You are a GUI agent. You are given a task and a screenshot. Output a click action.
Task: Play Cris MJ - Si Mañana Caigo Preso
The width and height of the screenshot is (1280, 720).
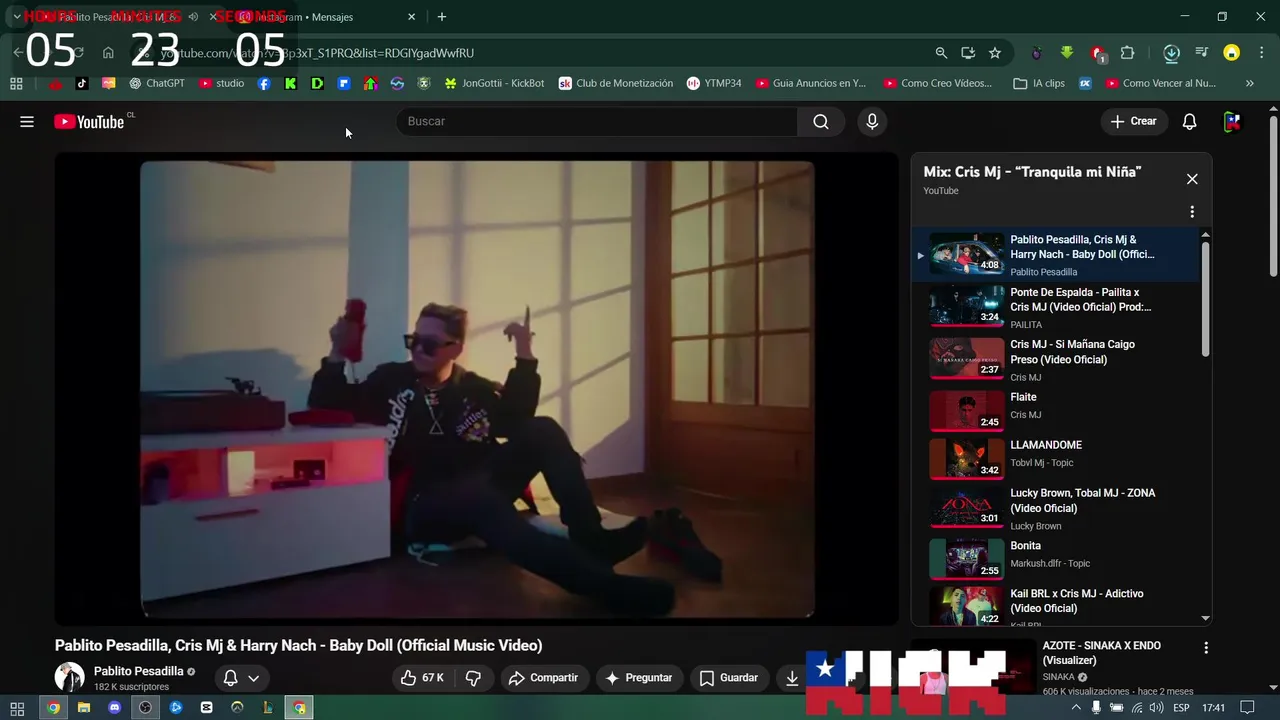point(1055,360)
